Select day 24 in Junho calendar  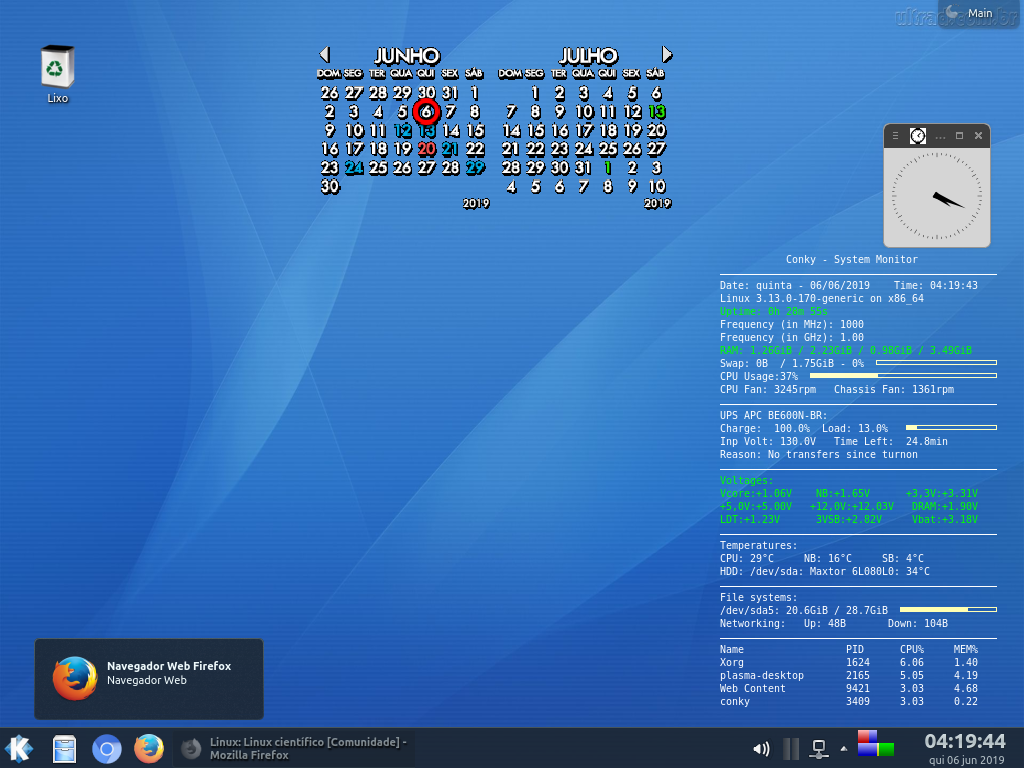354,168
